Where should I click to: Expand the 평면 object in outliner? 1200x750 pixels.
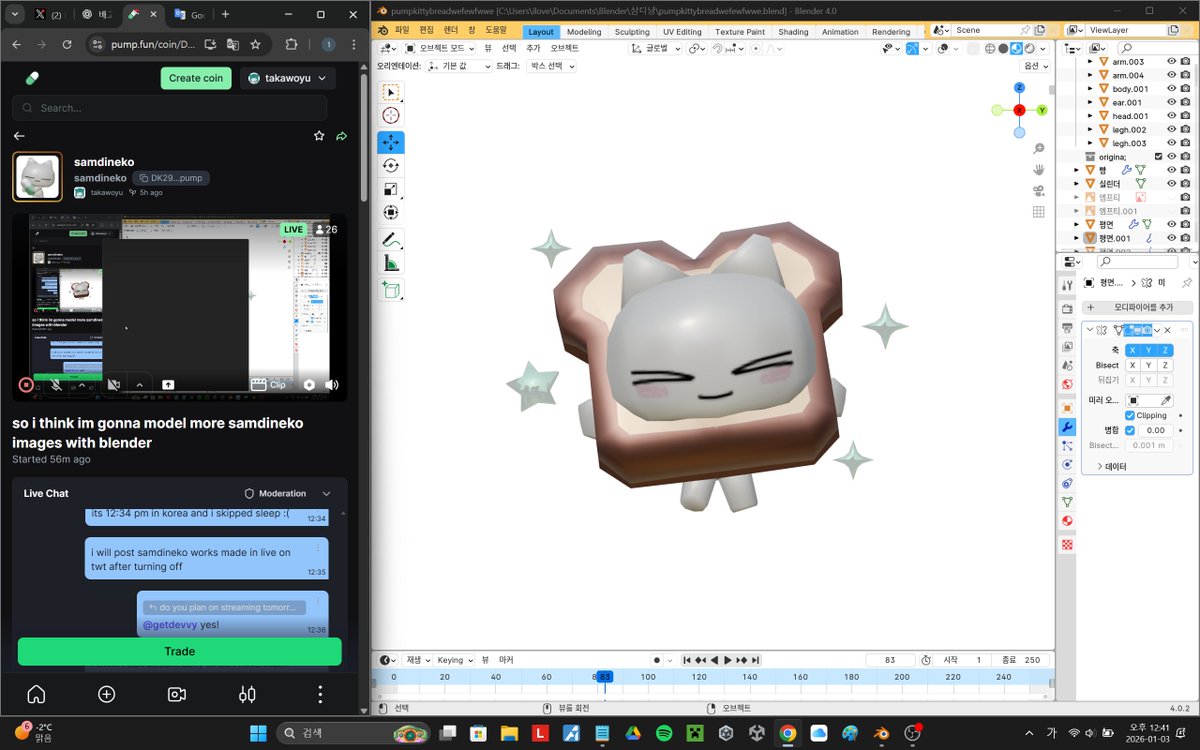[1077, 225]
